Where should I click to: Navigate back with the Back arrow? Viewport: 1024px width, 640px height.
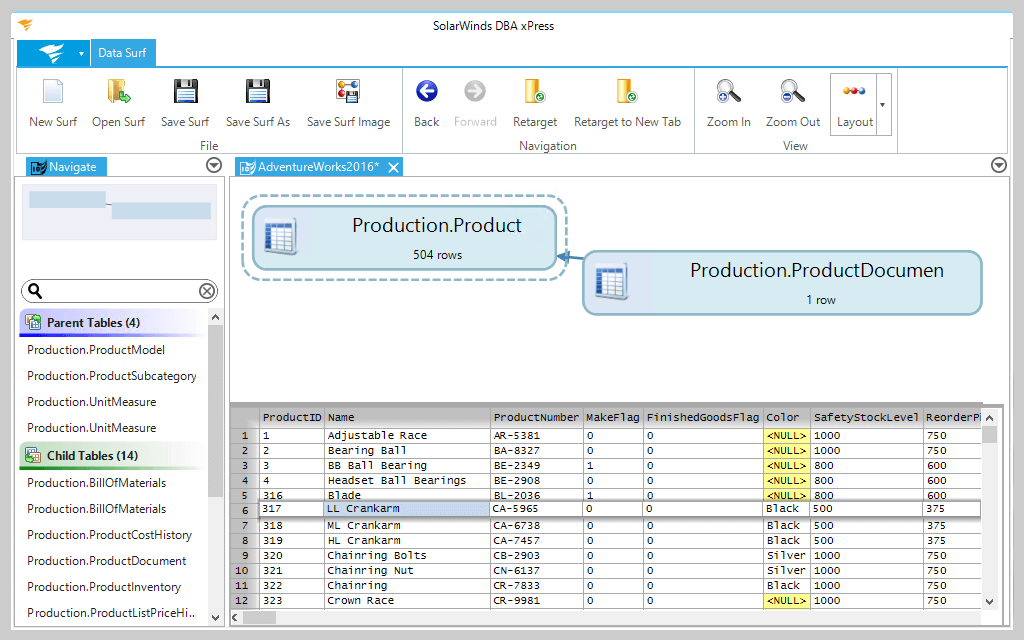[x=427, y=93]
